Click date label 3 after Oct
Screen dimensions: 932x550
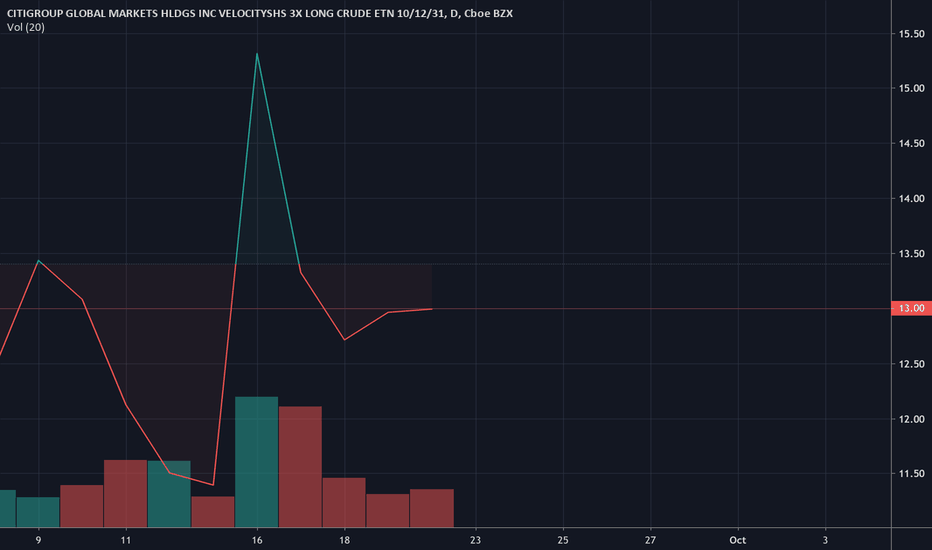pos(825,540)
